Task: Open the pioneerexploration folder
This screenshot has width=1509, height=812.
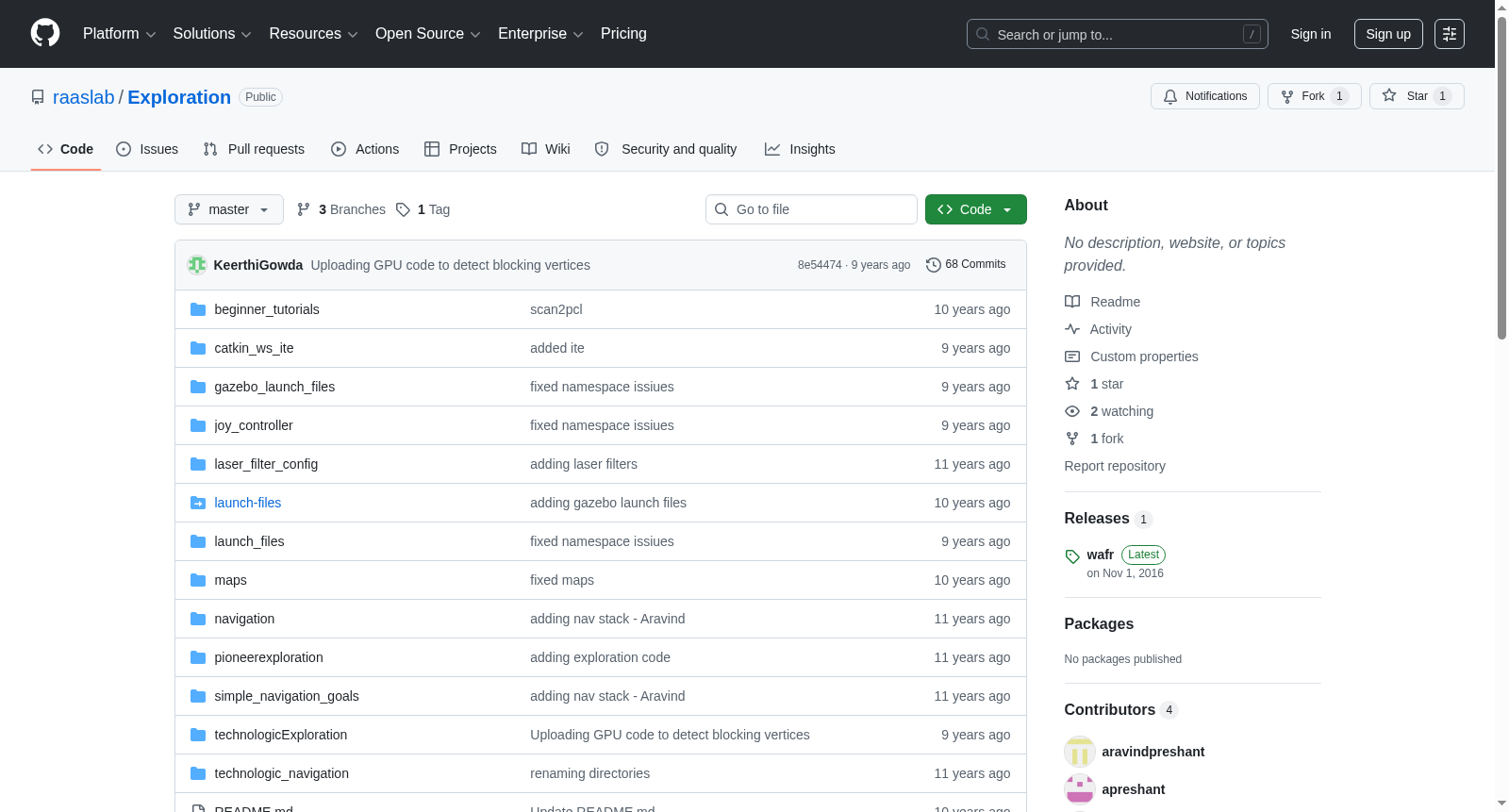Action: 269,657
